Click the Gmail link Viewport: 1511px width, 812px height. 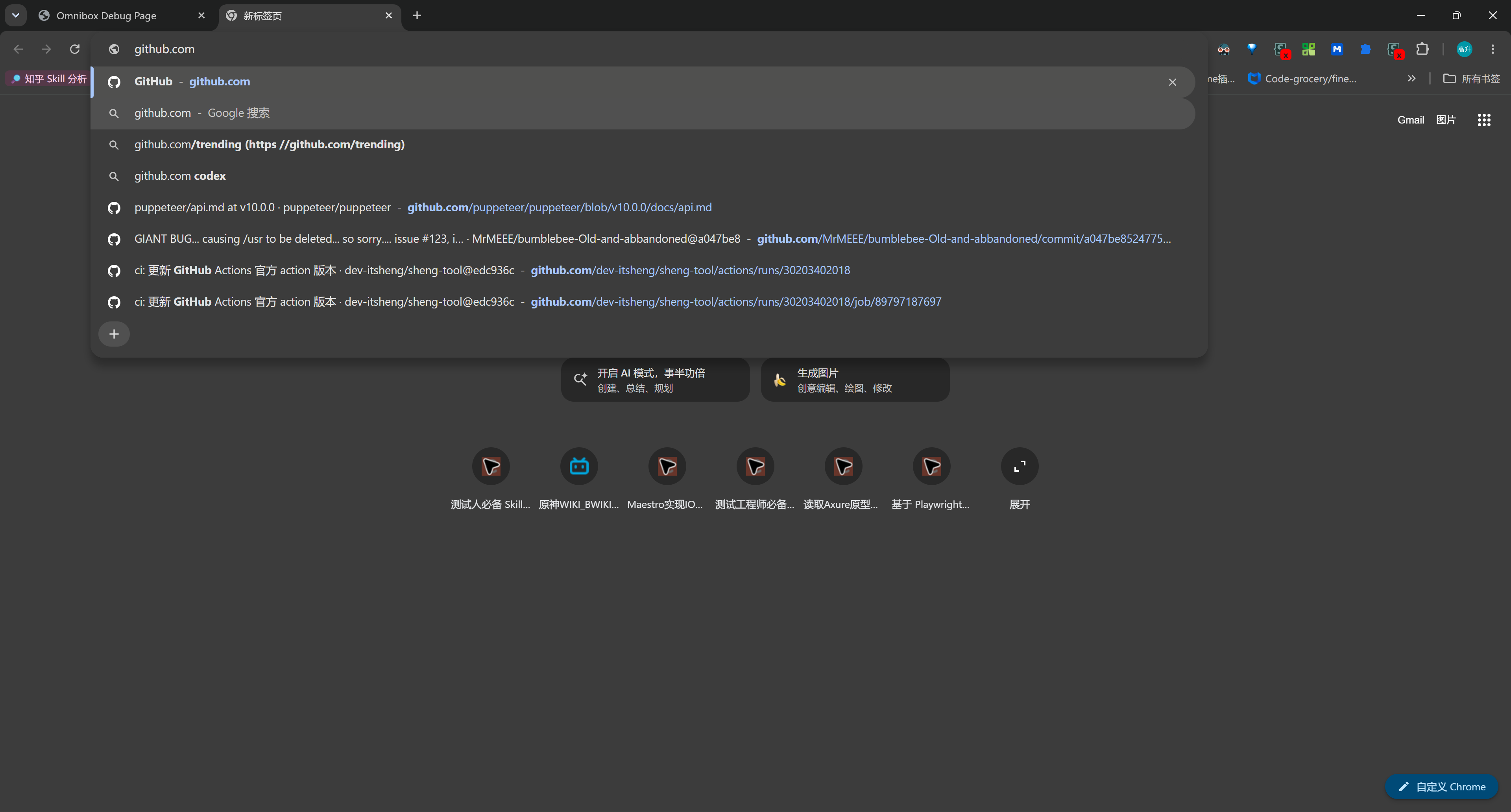click(1411, 120)
